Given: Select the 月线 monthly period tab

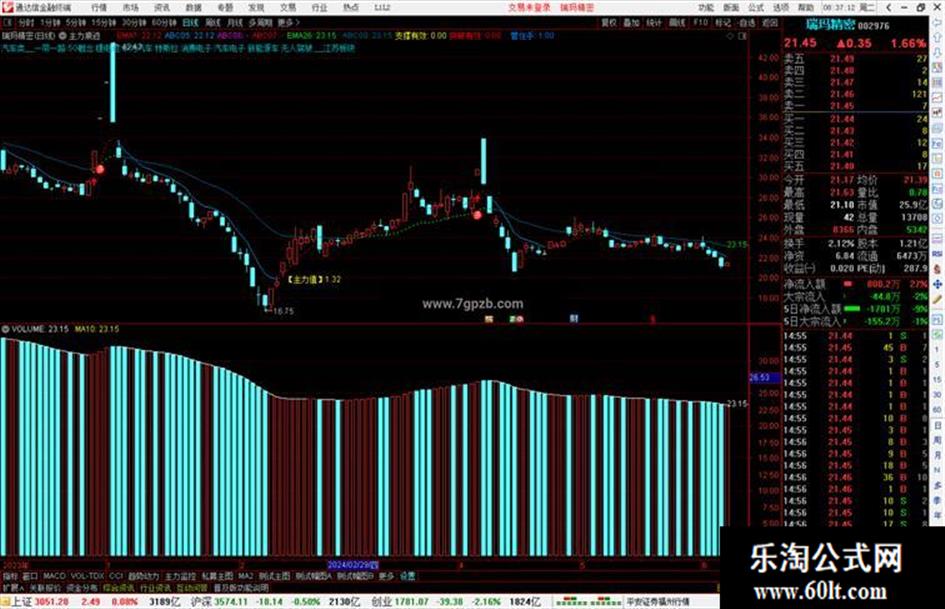Looking at the screenshot, I should click(234, 23).
